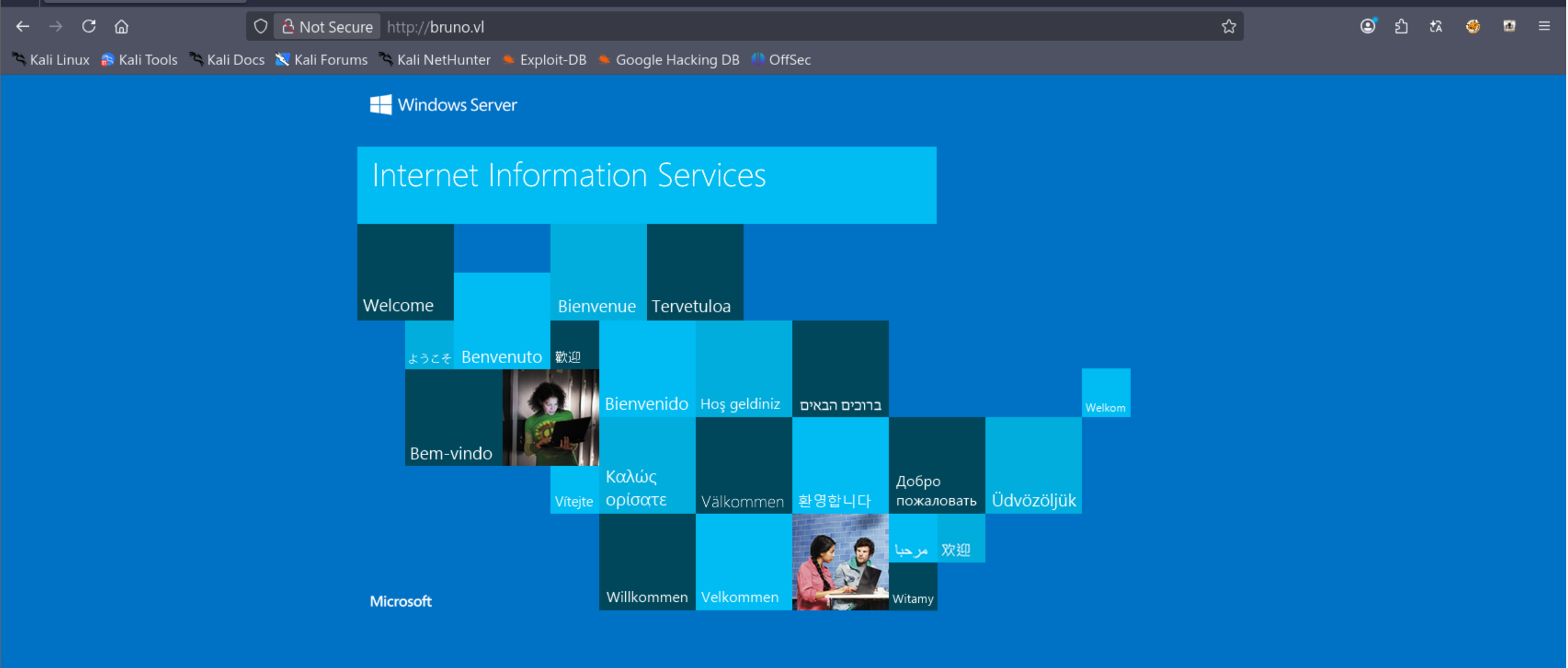Click the Willkommen tile

pos(647,562)
